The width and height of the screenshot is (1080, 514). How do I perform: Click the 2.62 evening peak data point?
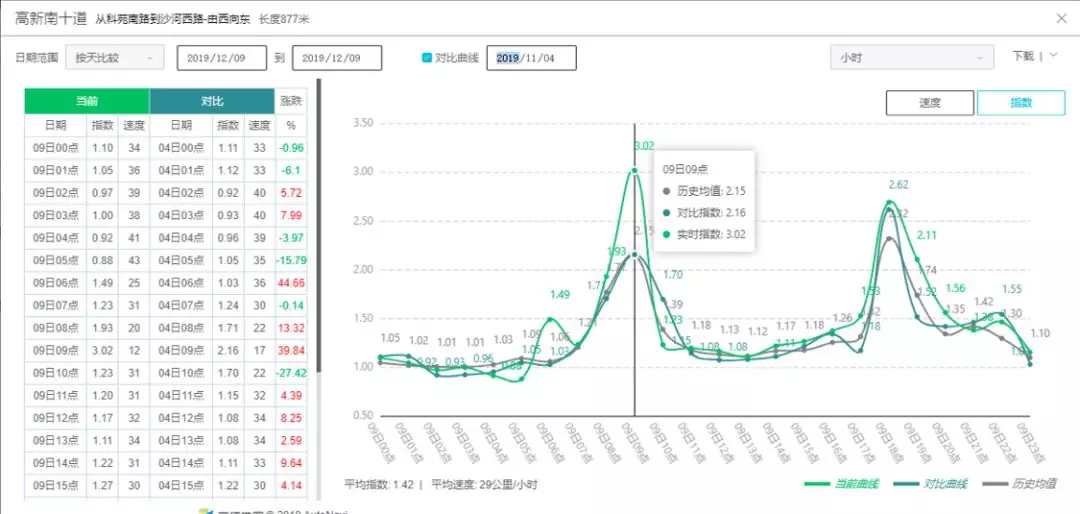tap(889, 202)
